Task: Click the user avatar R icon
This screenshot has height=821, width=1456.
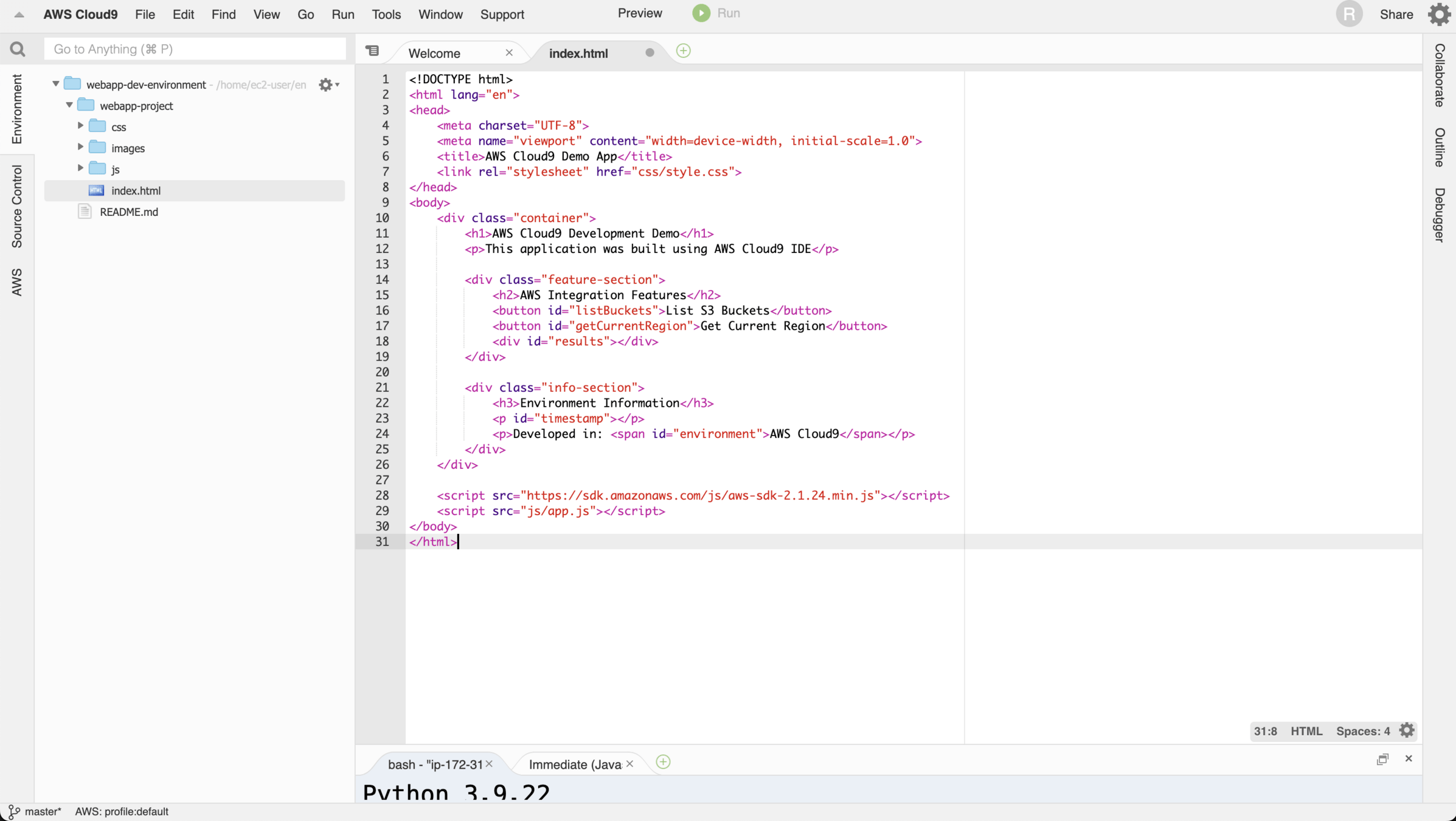Action: click(1348, 14)
